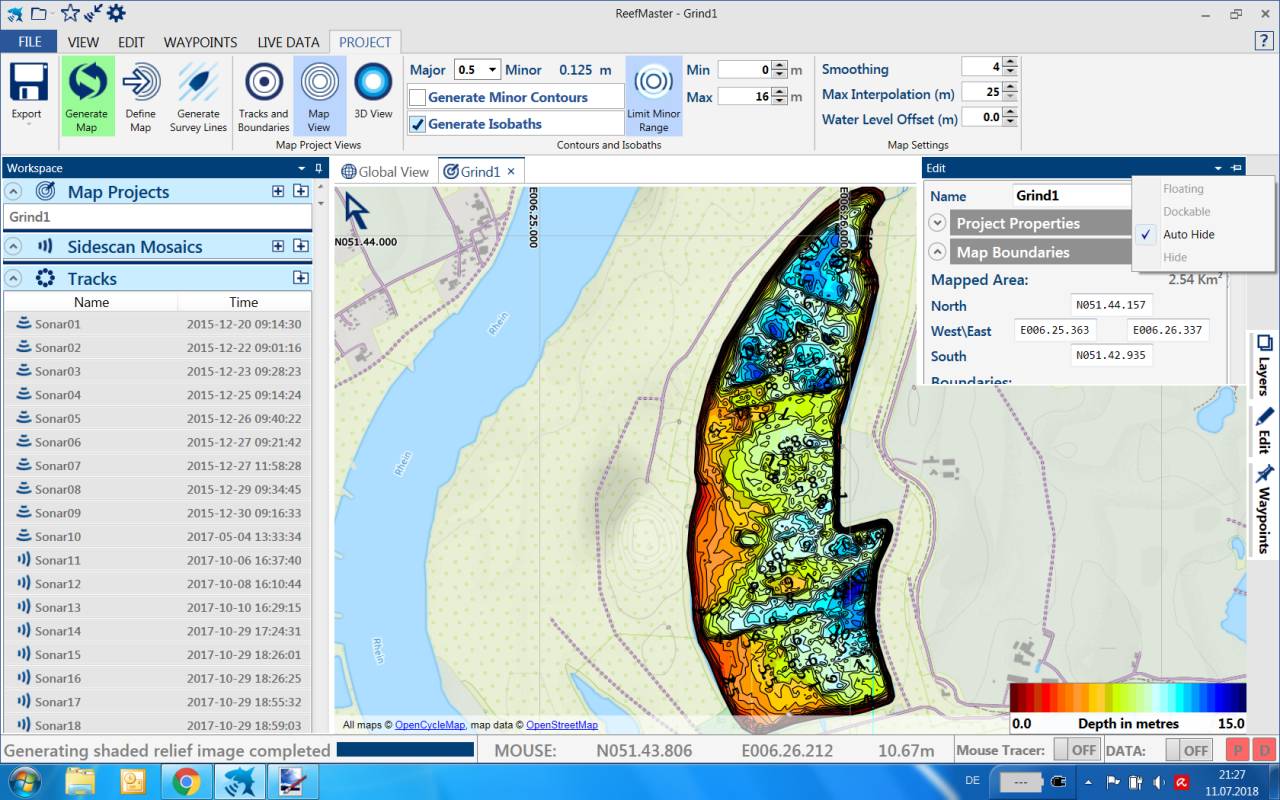
Task: Click the Generate Map icon
Action: pos(87,81)
